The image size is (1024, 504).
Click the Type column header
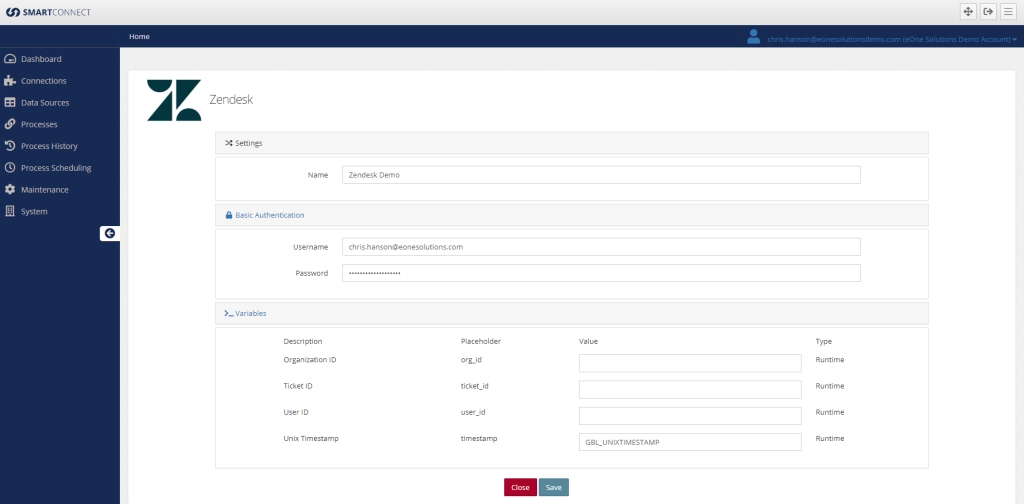point(824,341)
